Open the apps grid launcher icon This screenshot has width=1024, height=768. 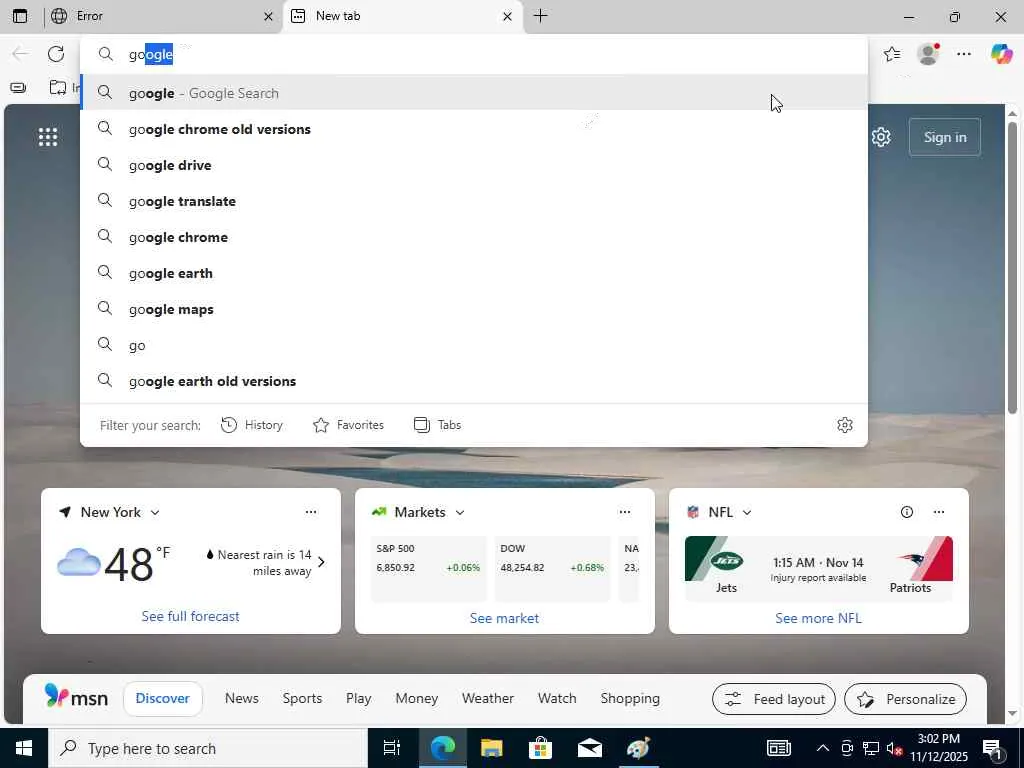(x=48, y=137)
